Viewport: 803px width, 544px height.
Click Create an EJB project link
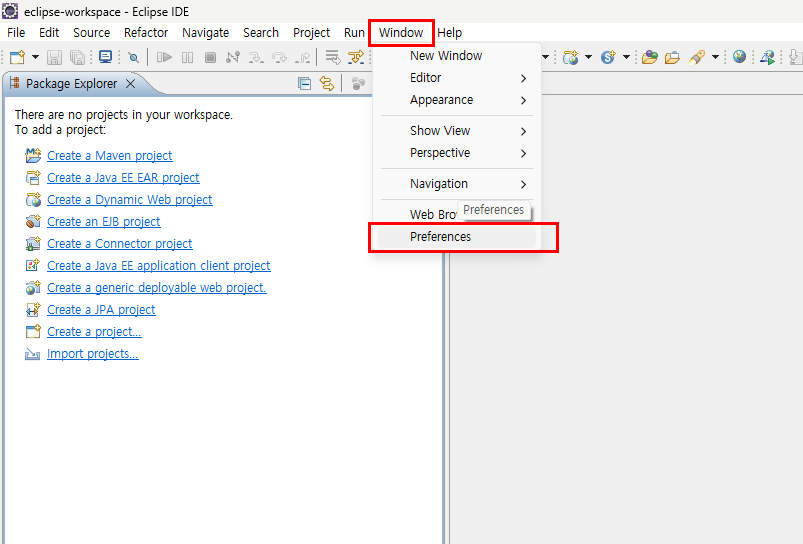103,222
